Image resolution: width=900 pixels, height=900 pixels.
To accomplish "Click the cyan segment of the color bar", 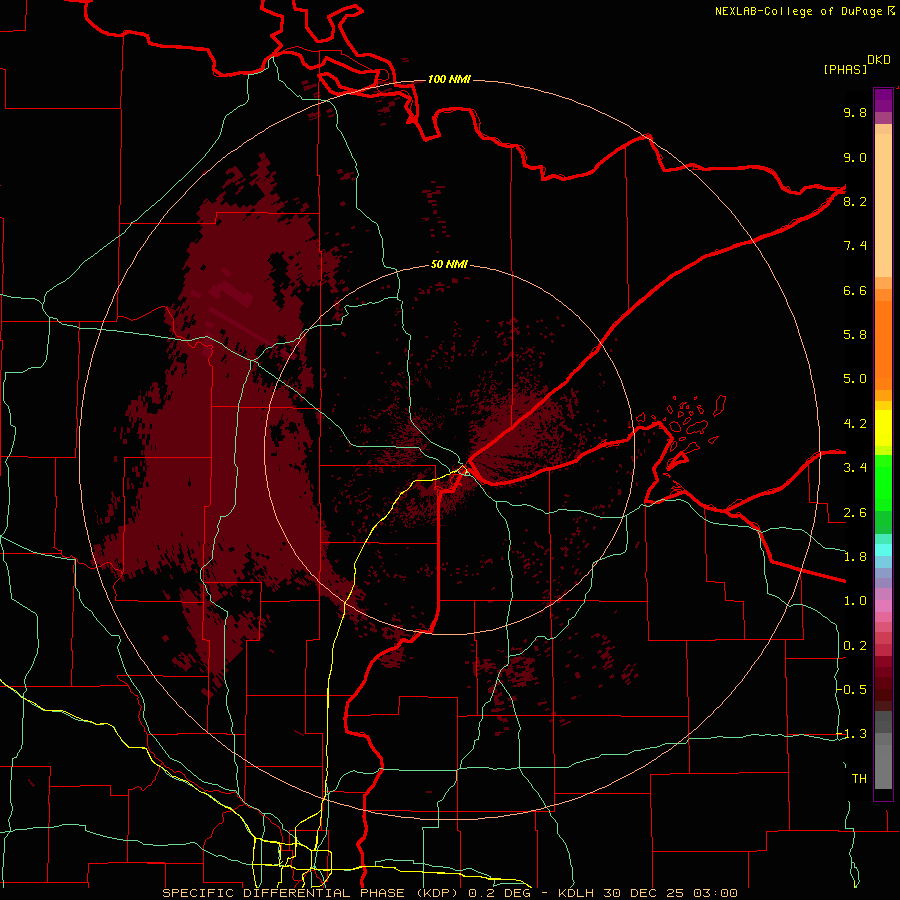I will pos(883,550).
